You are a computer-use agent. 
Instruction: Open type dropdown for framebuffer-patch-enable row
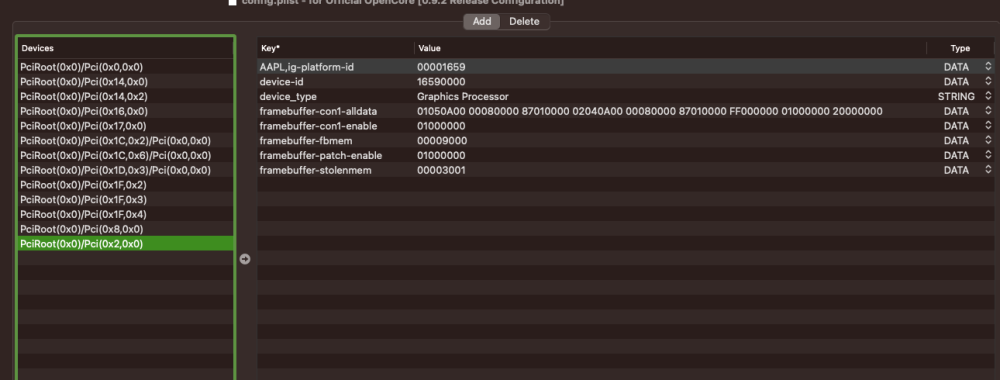pos(988,155)
